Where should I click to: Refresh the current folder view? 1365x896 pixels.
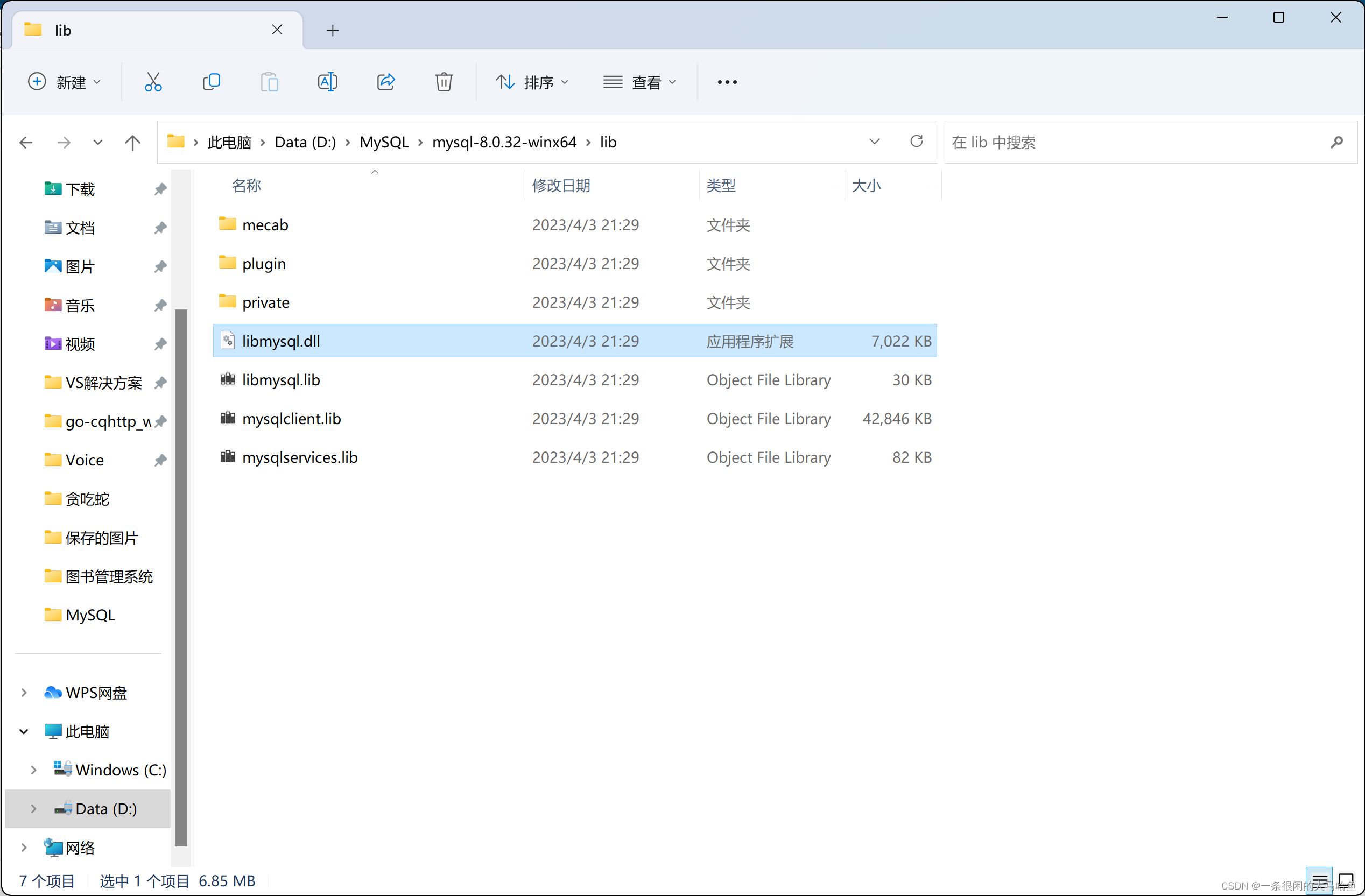pyautogui.click(x=917, y=142)
